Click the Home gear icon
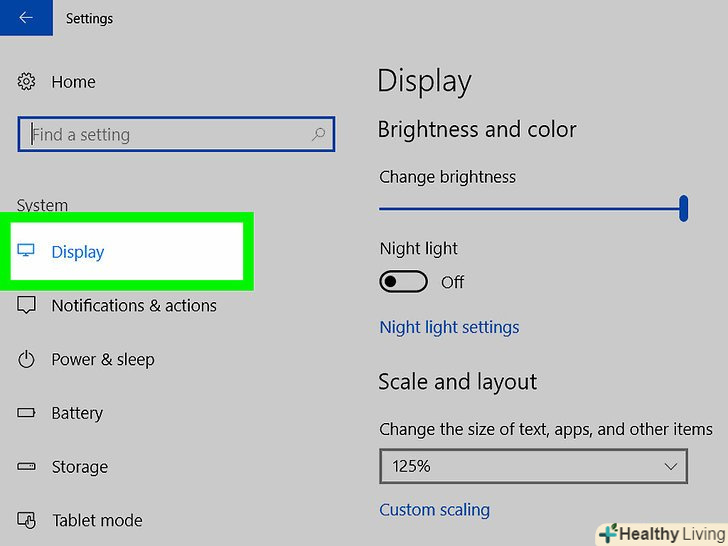The image size is (728, 546). click(27, 82)
